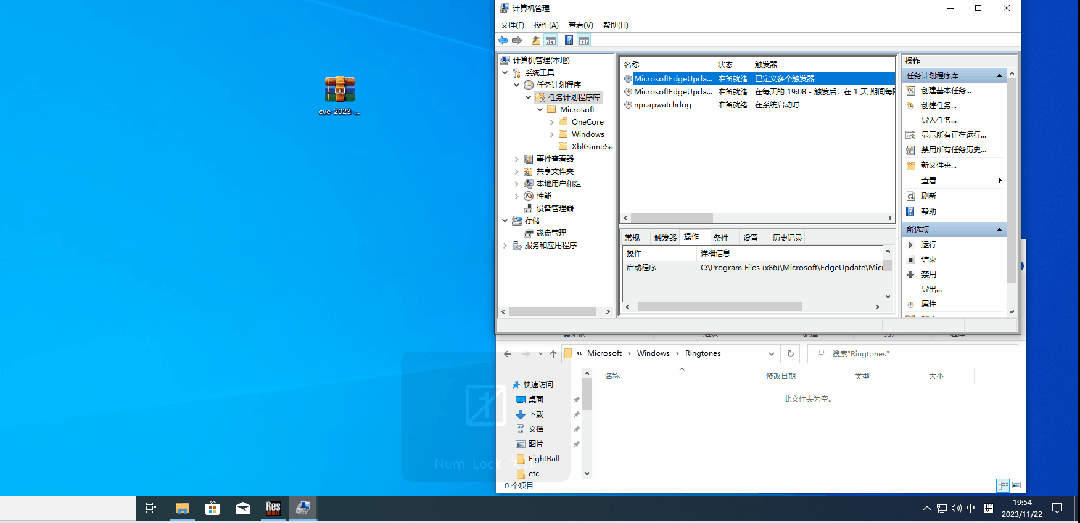Open the EightBall folder in File Explorer sidebar
Screen dimensions: 1080x523
click(543, 459)
